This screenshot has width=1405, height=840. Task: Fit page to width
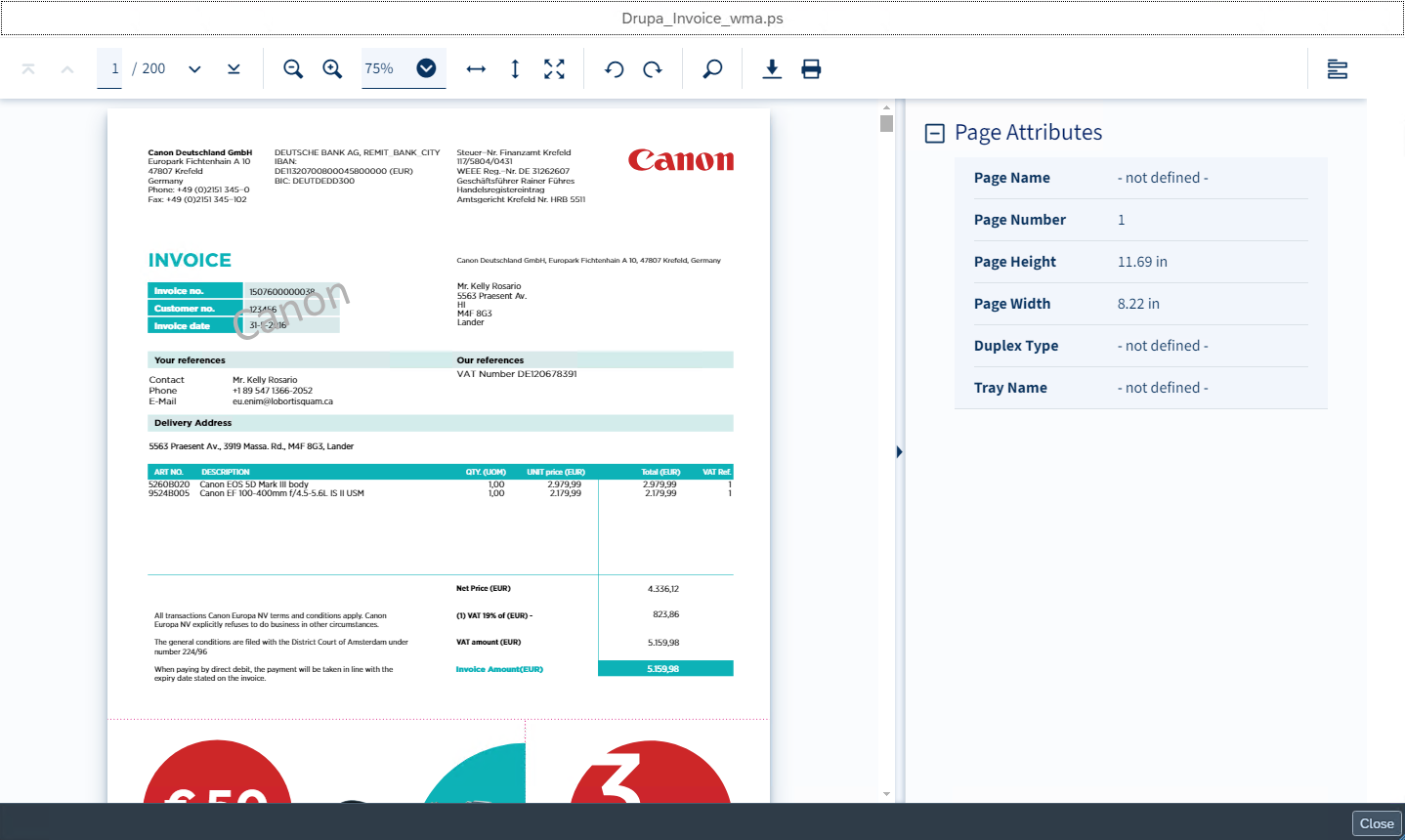476,68
